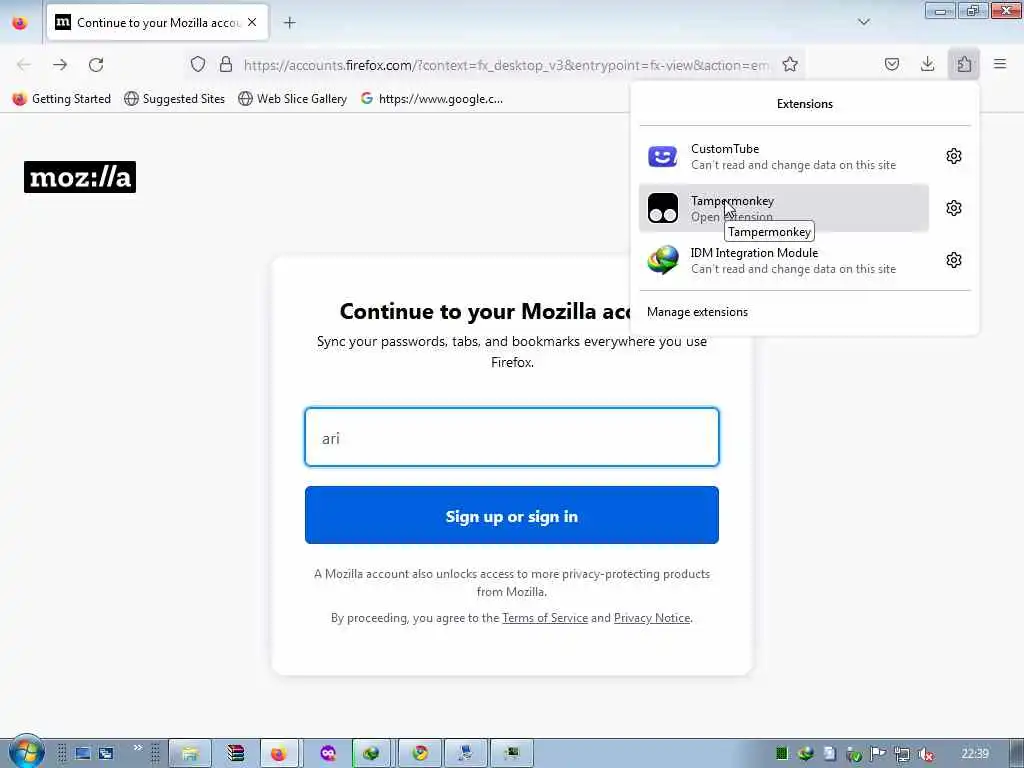Close the Mozilla account tab

[x=252, y=22]
